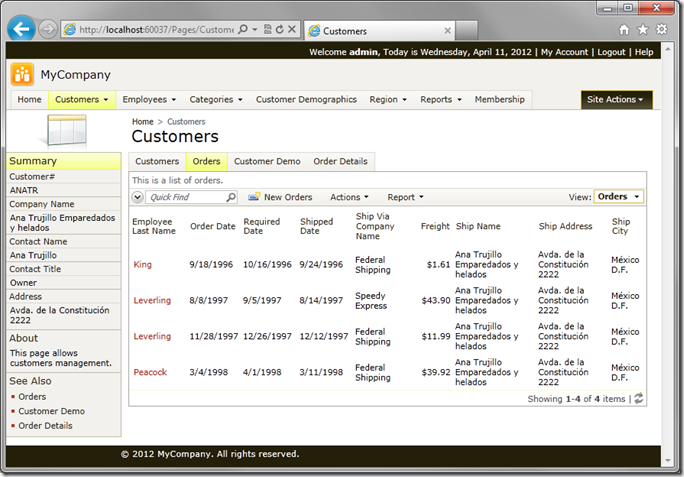Click the MyCompany logo icon
Image resolution: width=684 pixels, height=477 pixels.
[22, 74]
